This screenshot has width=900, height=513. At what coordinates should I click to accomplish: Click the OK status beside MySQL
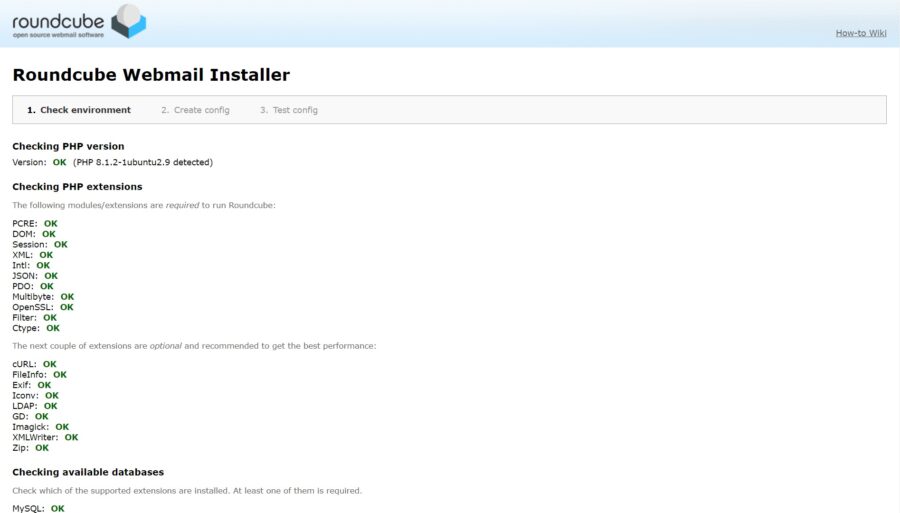pyautogui.click(x=58, y=509)
